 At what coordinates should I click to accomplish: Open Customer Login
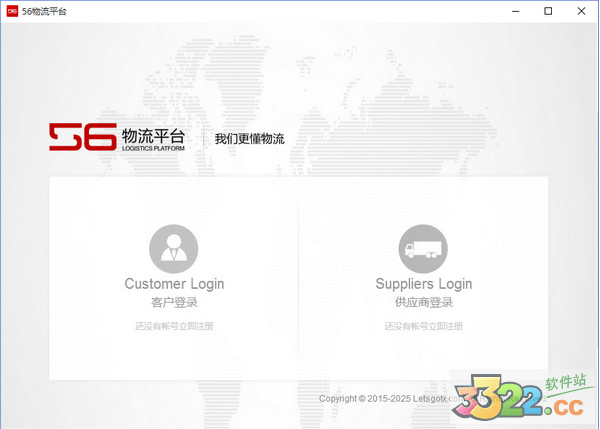(174, 284)
